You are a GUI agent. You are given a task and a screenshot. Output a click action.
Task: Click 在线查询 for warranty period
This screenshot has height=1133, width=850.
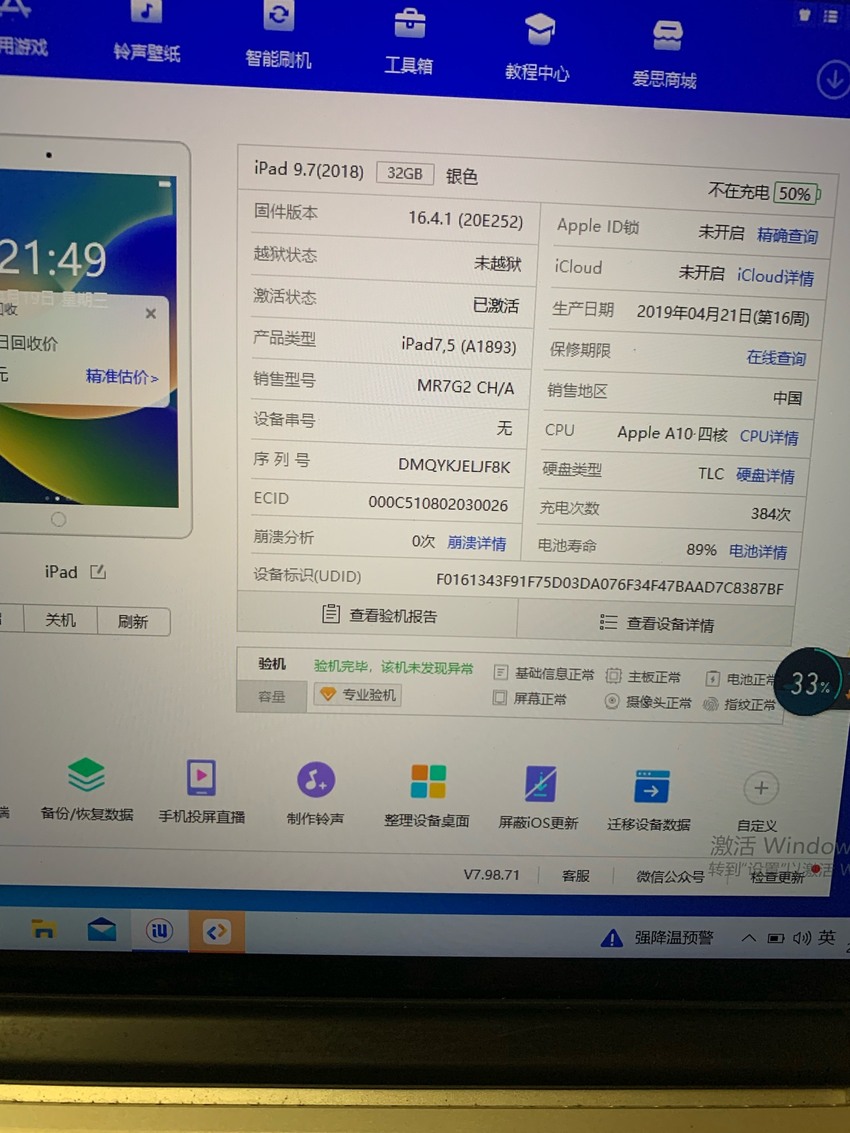pyautogui.click(x=776, y=358)
